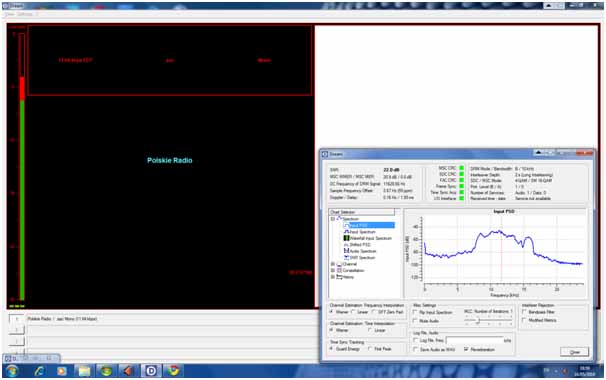Expand the History tree node

pos(333,277)
